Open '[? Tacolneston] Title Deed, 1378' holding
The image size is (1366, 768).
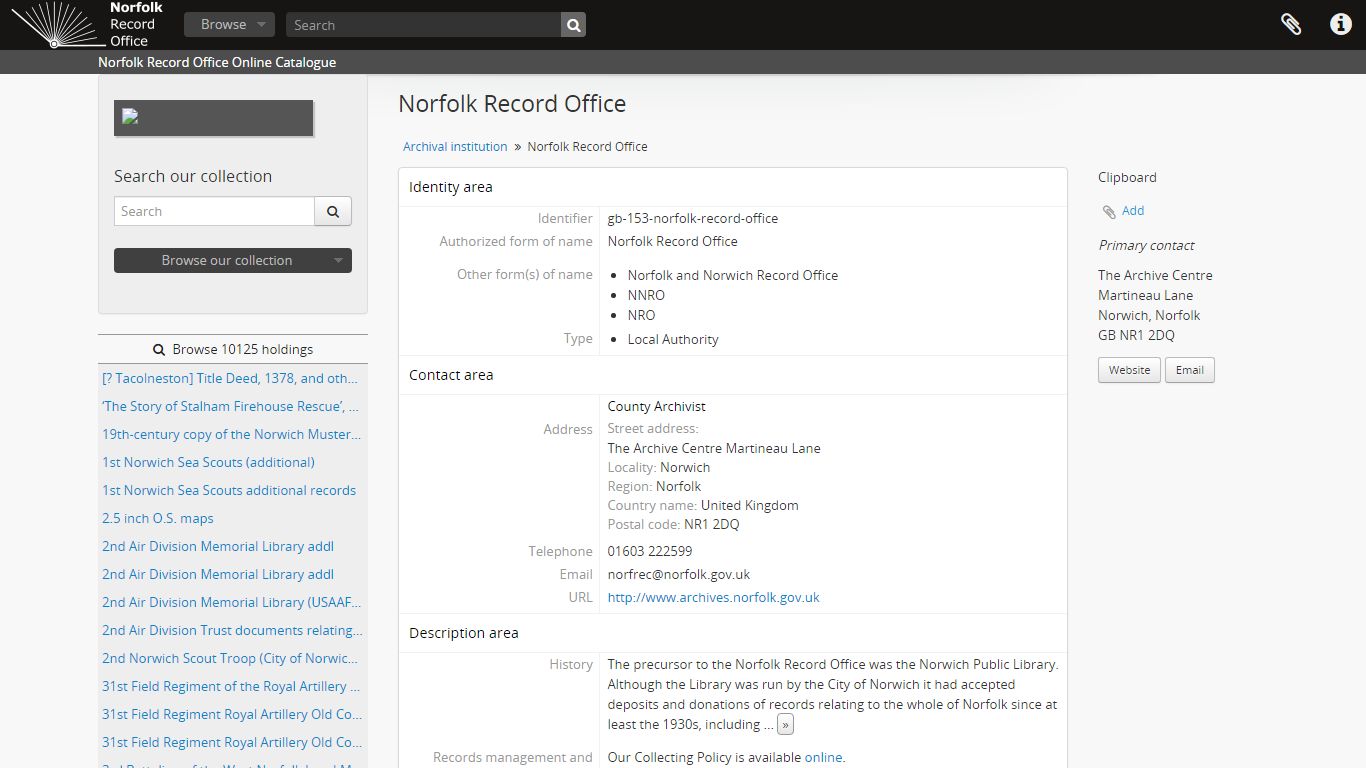[230, 378]
